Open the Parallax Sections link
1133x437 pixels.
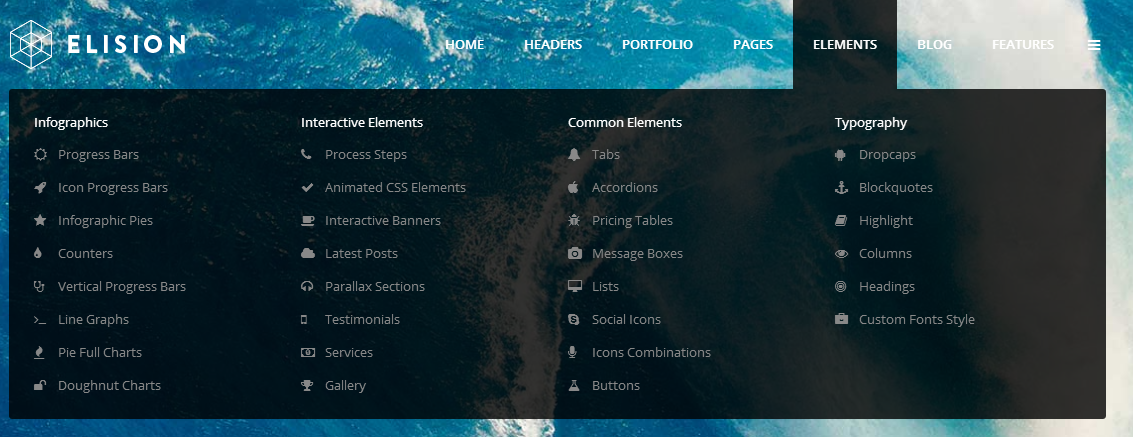(375, 287)
